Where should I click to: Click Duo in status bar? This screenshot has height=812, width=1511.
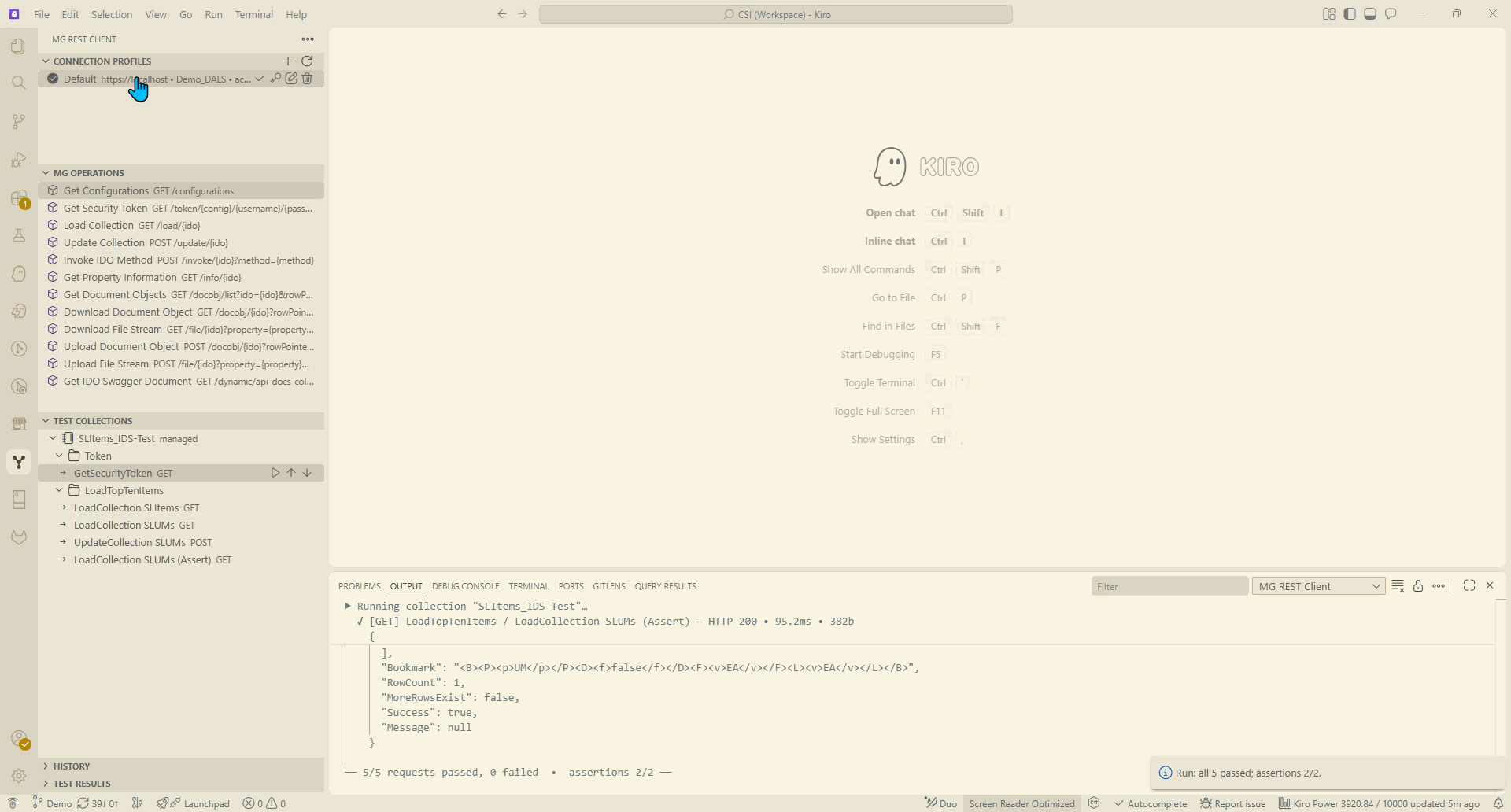coord(941,803)
